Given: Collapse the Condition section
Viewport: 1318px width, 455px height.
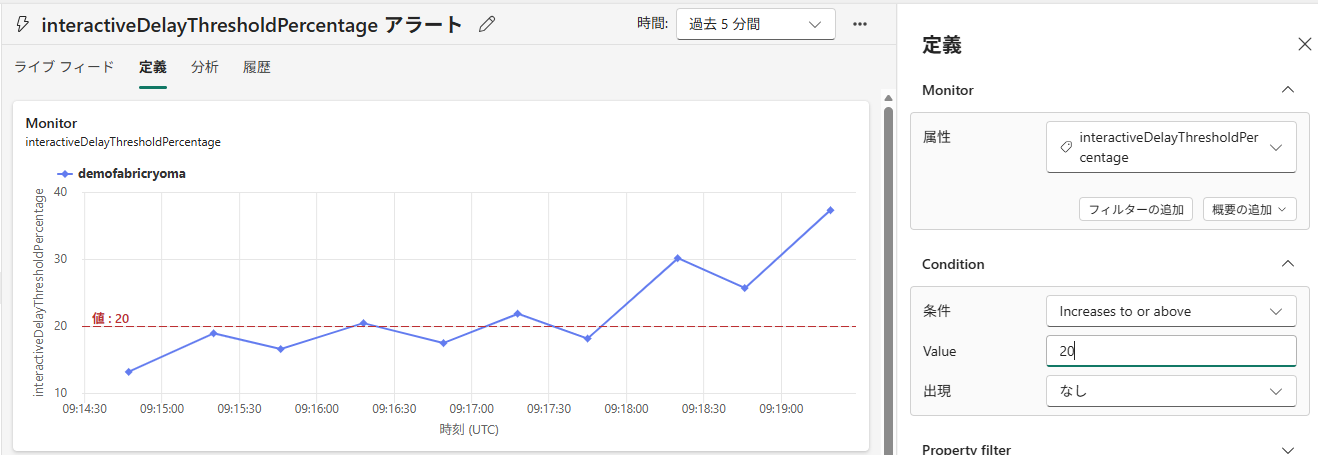Looking at the screenshot, I should (x=1288, y=264).
